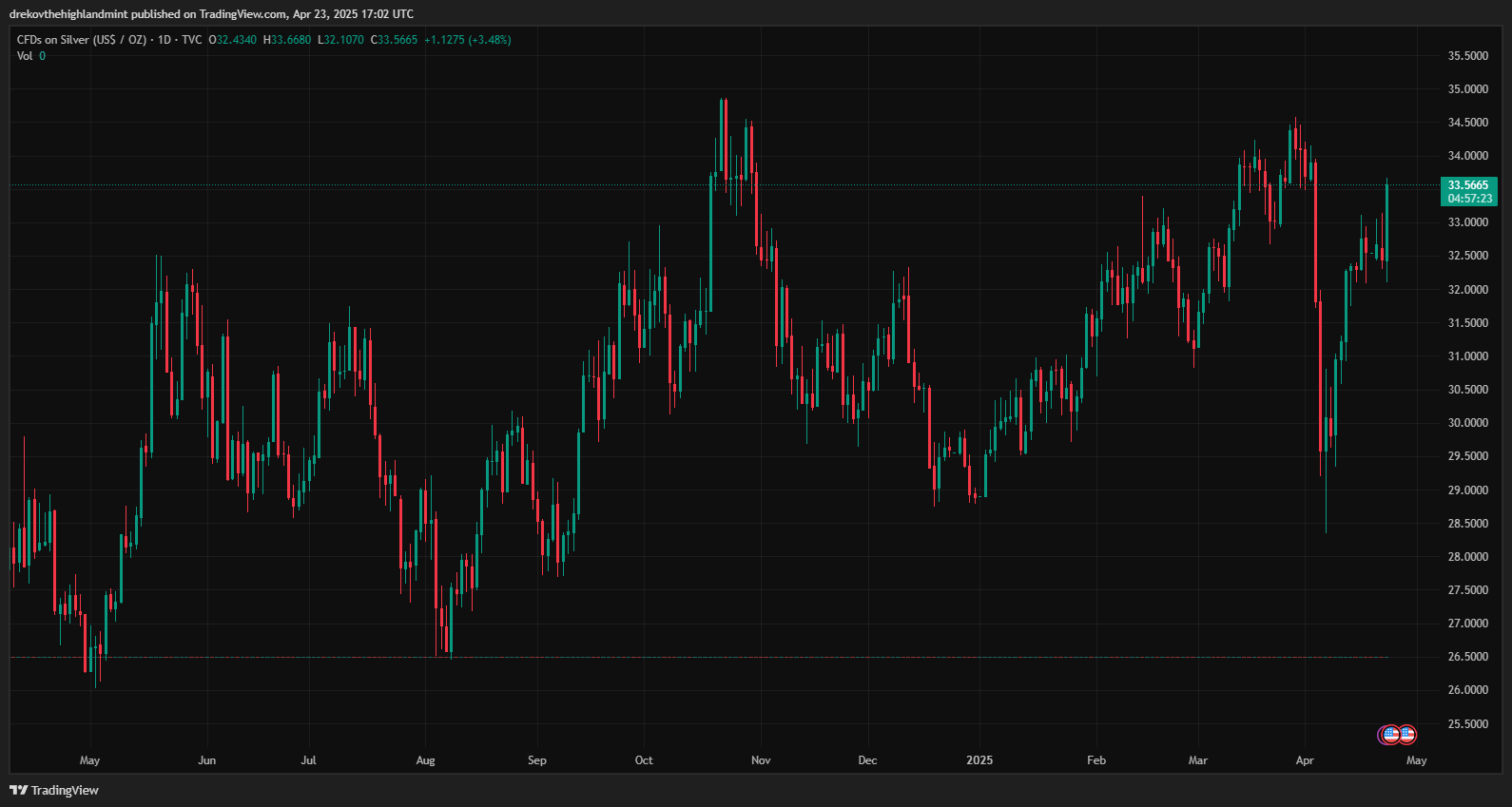Click the open value 32.4340 in legend
1512x807 pixels.
[x=236, y=40]
